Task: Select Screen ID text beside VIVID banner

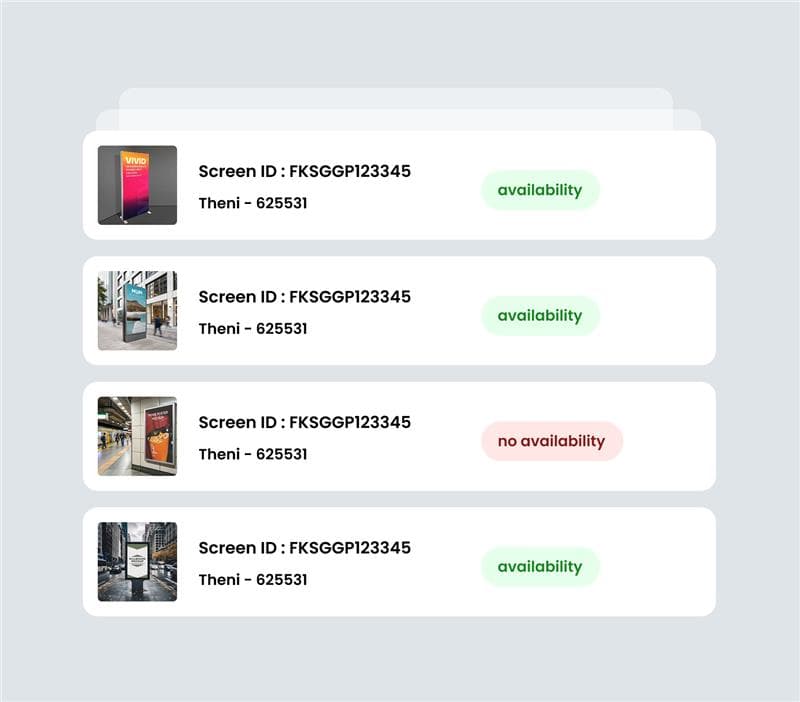Action: (x=305, y=171)
